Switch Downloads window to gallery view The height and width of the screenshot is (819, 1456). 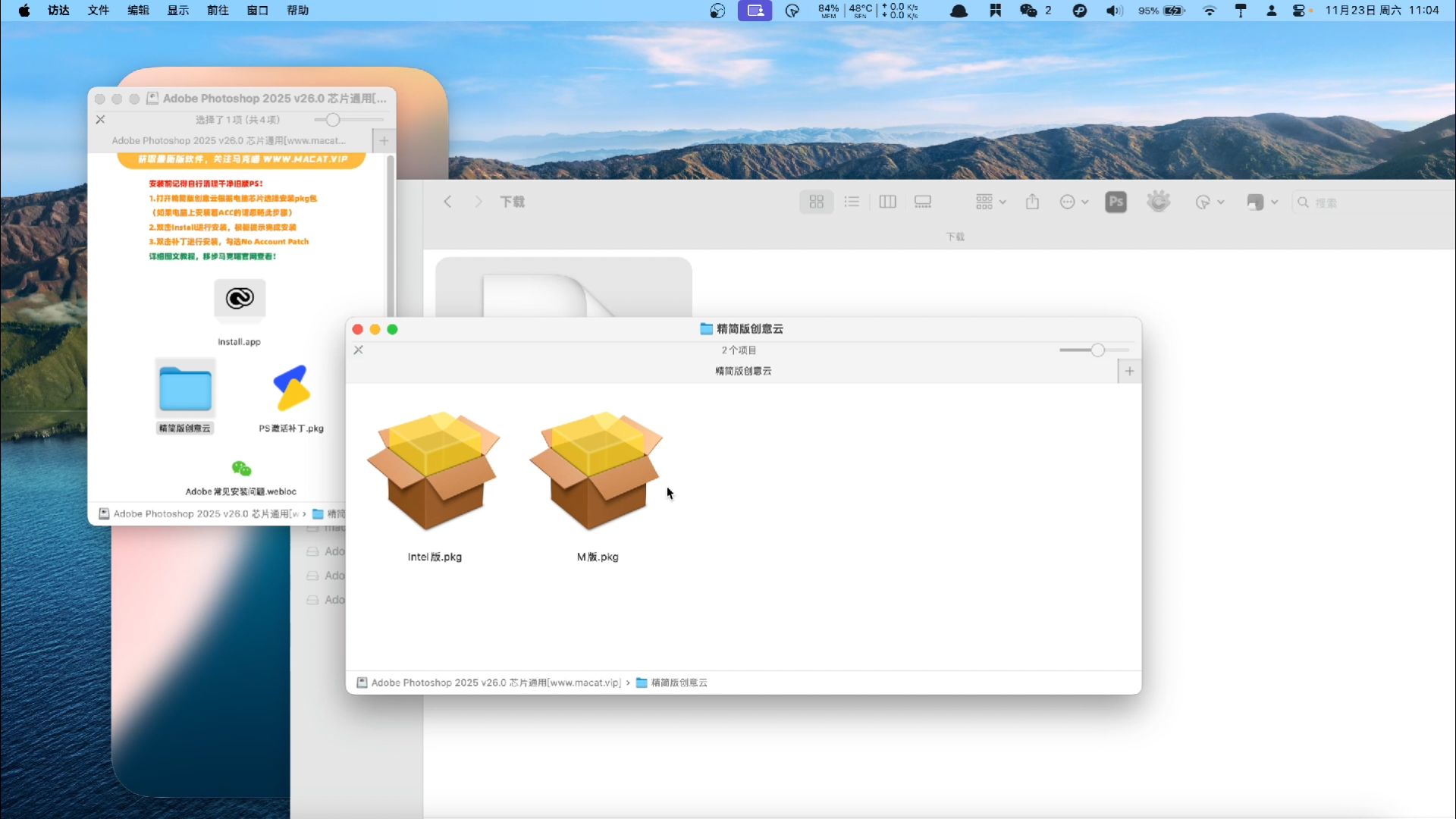pyautogui.click(x=923, y=202)
